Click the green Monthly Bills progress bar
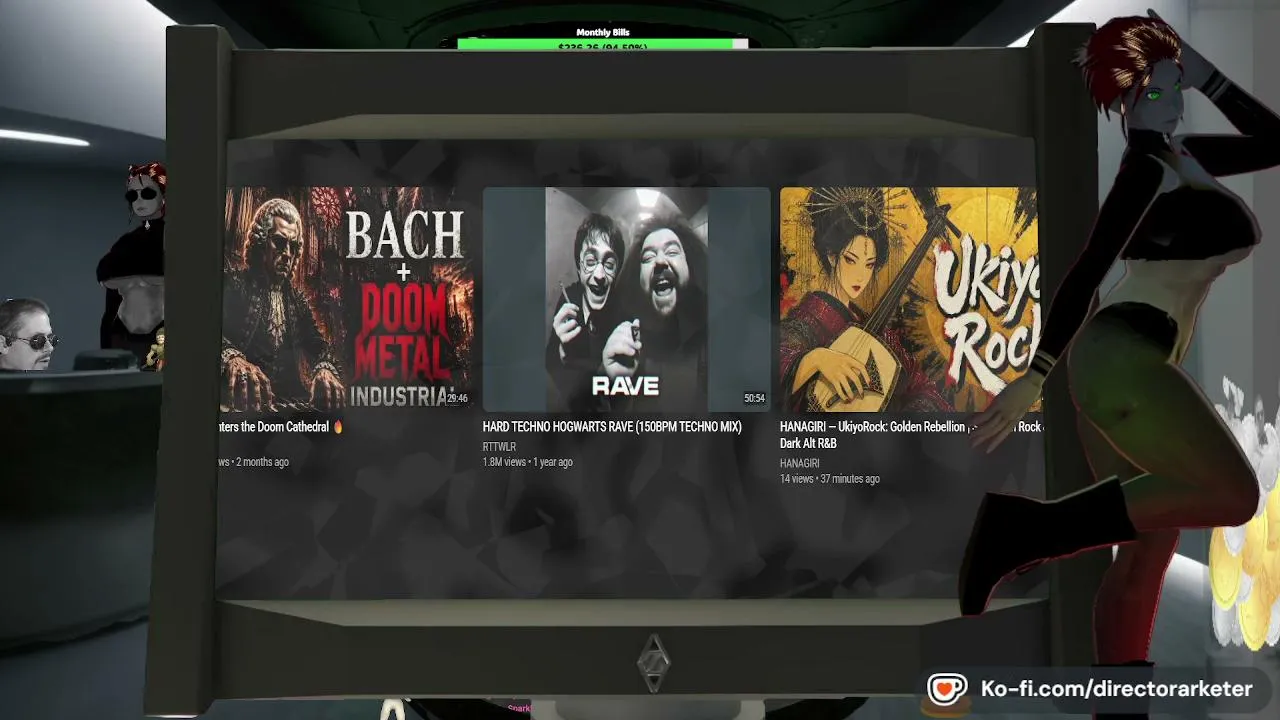The image size is (1280, 720). pyautogui.click(x=602, y=45)
